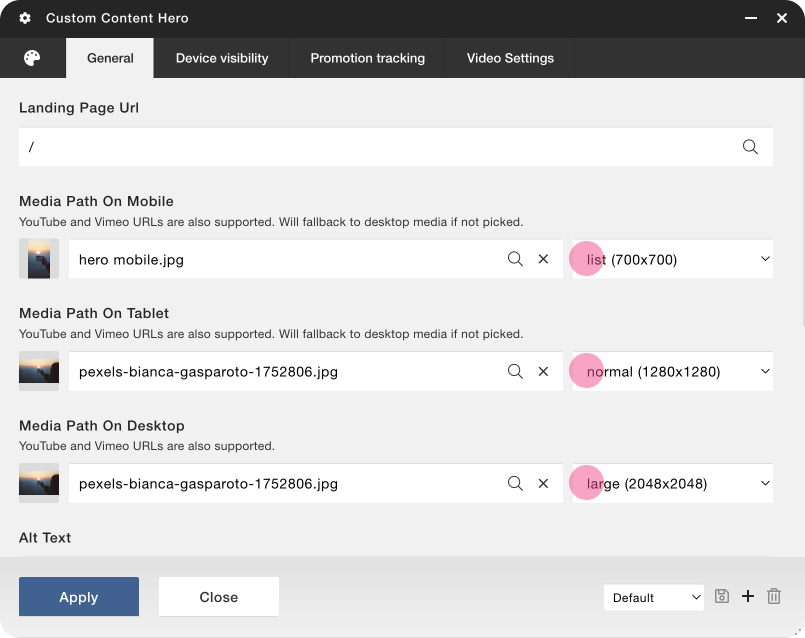Open the large (2048x2048) size dropdown

click(x=672, y=483)
